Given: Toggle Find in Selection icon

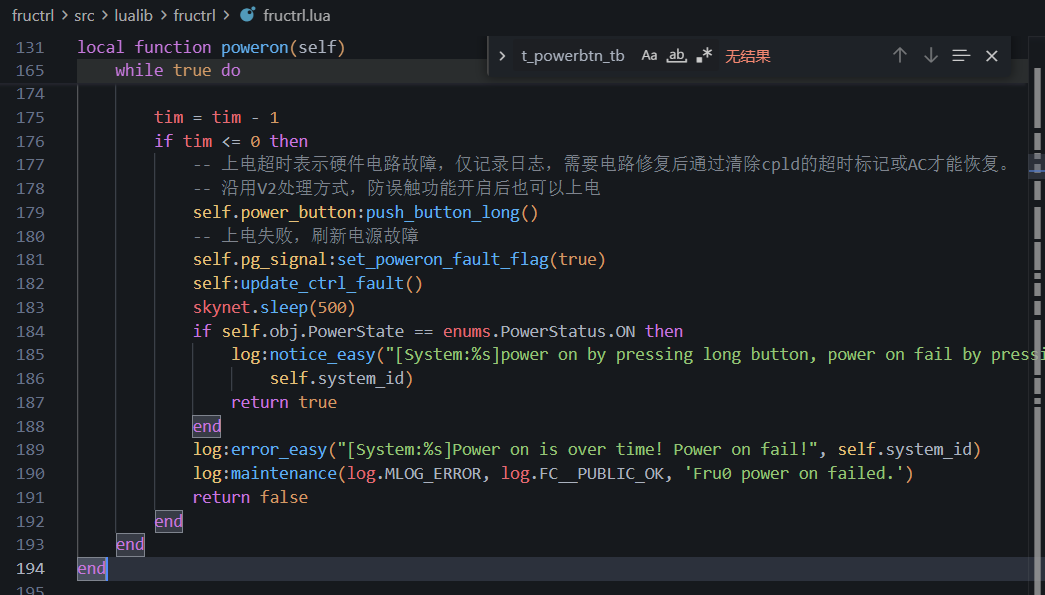Looking at the screenshot, I should click(960, 56).
